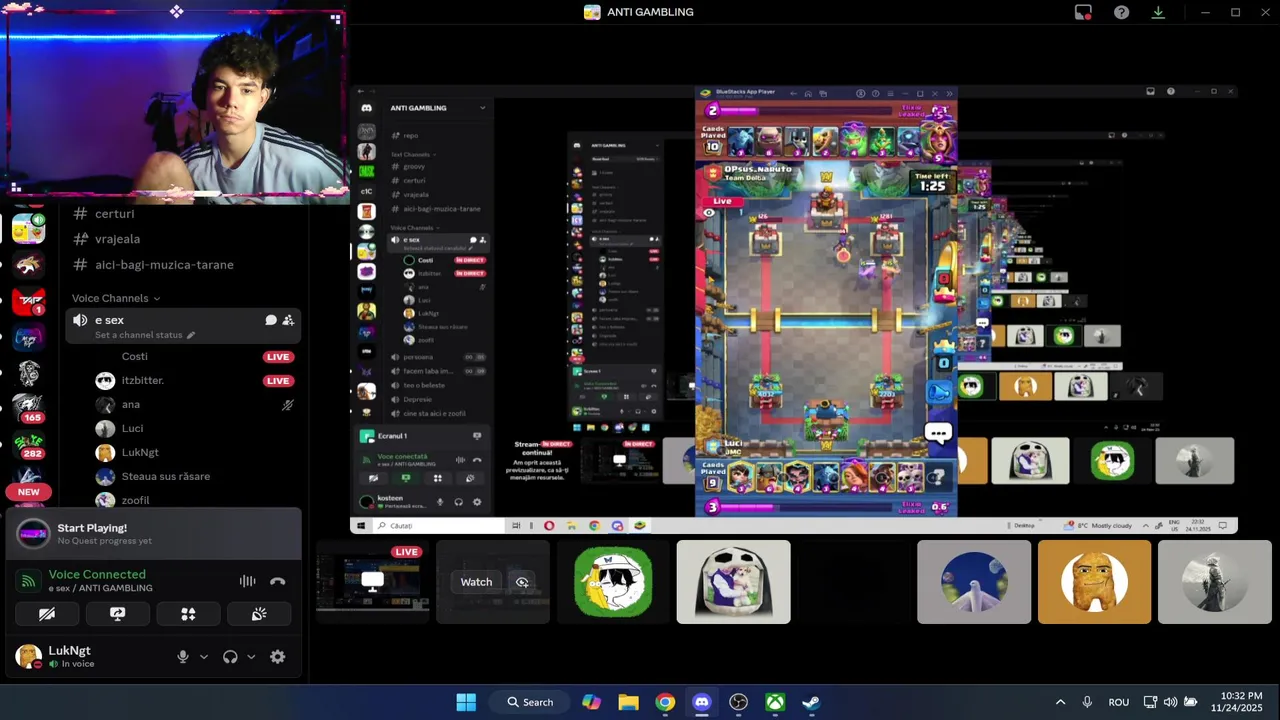1280x720 pixels.
Task: Open volume control in system tray
Action: click(1170, 702)
